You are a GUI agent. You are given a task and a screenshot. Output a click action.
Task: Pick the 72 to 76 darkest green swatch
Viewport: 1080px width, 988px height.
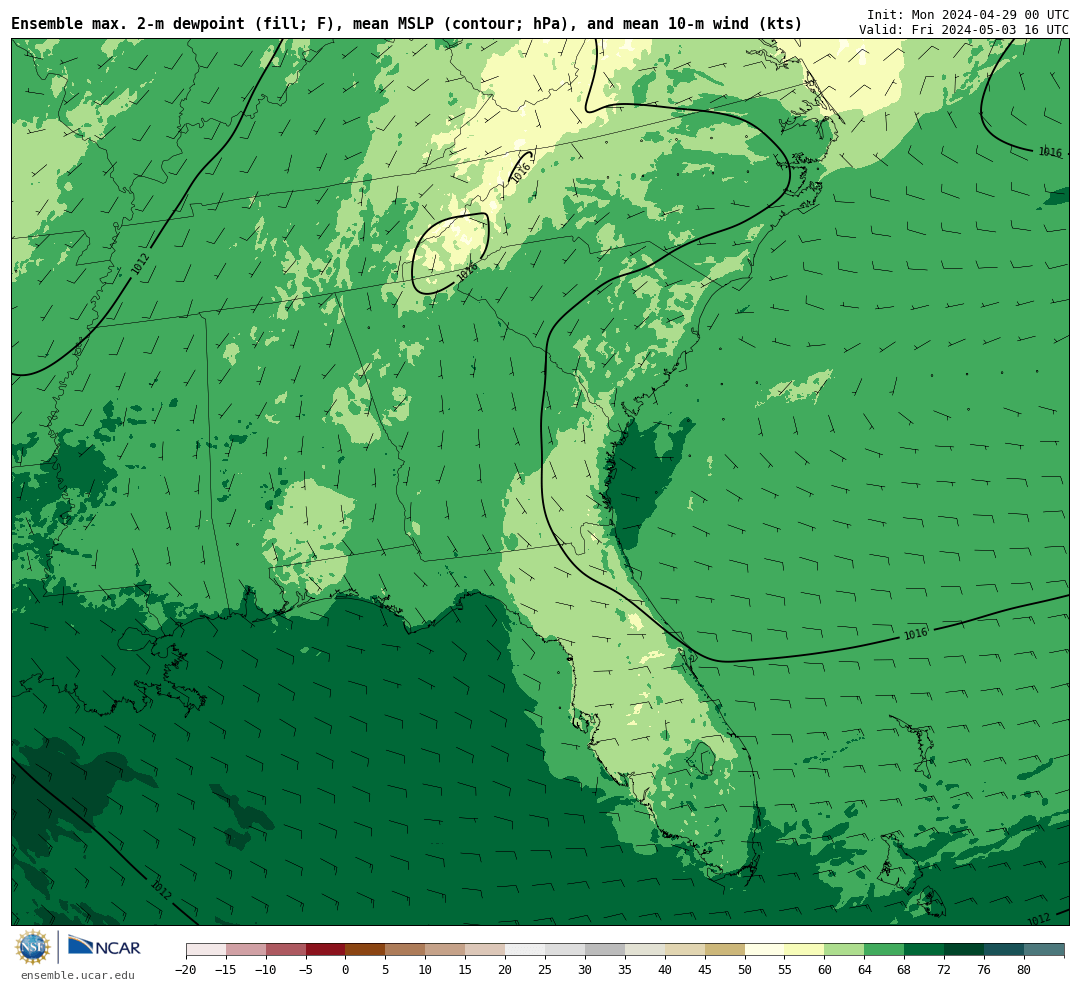coord(965,950)
